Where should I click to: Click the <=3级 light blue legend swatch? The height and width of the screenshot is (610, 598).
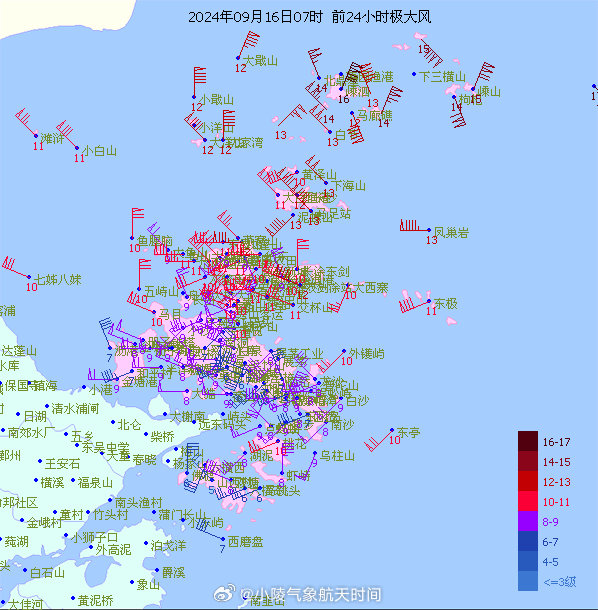(528, 581)
